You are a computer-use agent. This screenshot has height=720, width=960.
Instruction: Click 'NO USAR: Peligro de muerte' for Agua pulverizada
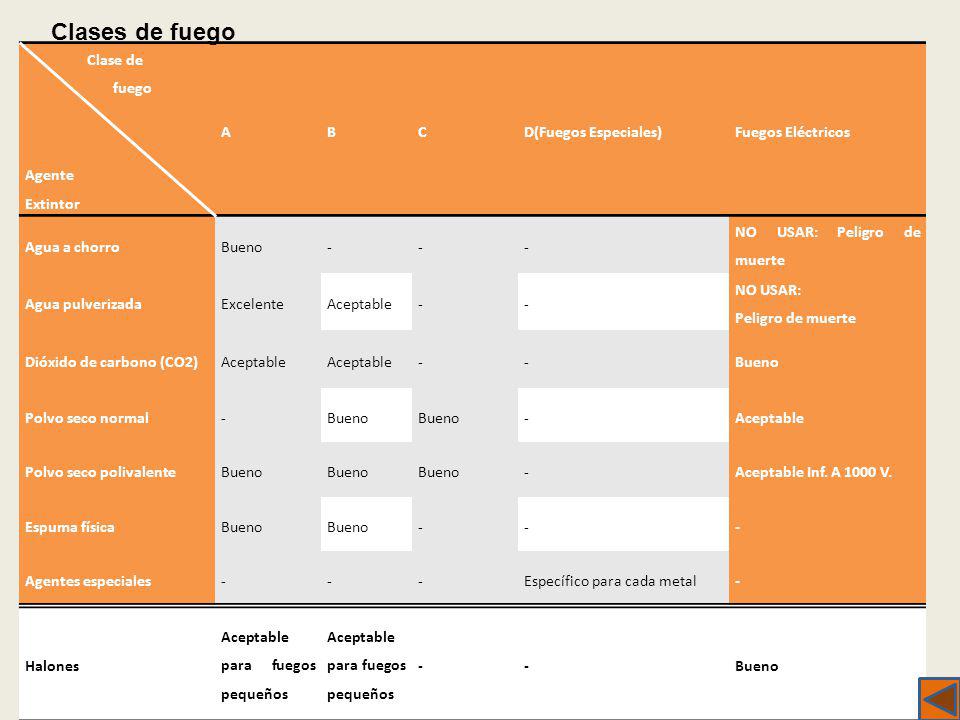(x=795, y=304)
